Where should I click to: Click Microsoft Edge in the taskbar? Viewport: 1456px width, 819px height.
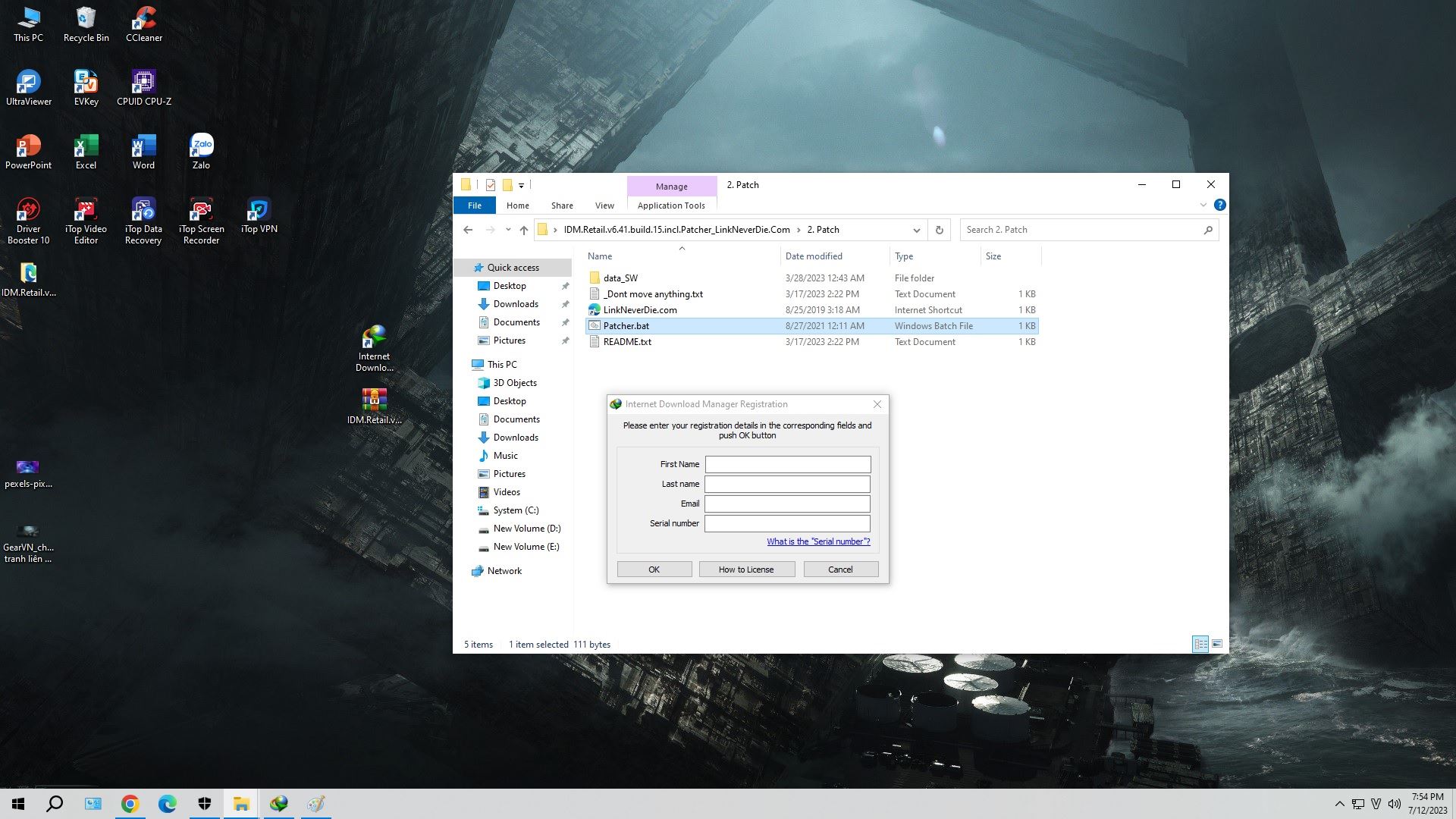pos(167,804)
